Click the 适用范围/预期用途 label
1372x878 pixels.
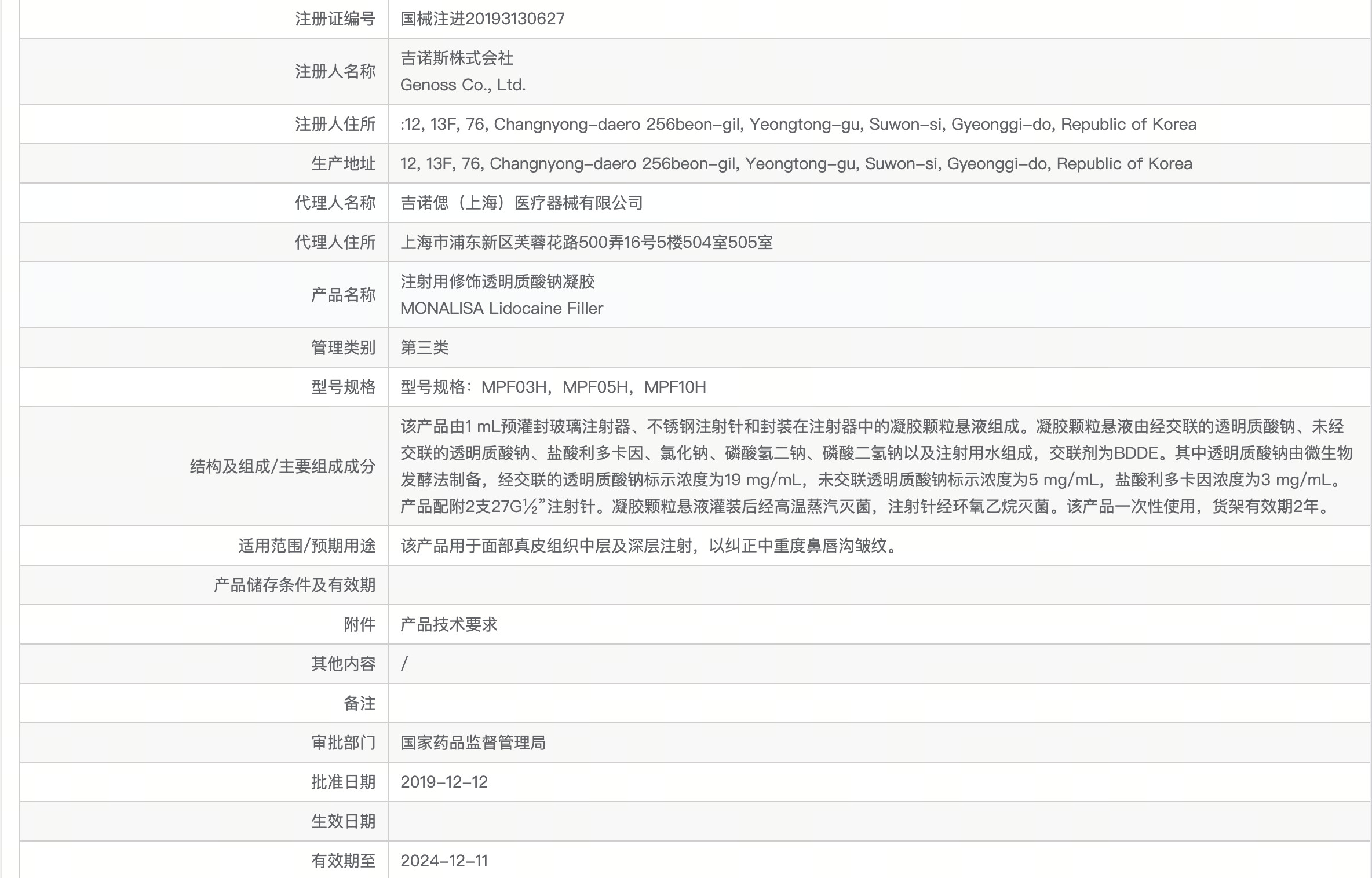[307, 546]
